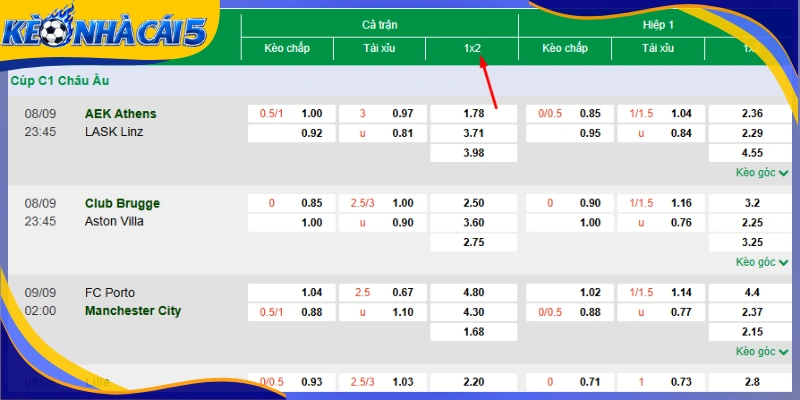Pick Aston Villa full-match handicap odds 1.00
800x400 pixels.
pos(292,223)
